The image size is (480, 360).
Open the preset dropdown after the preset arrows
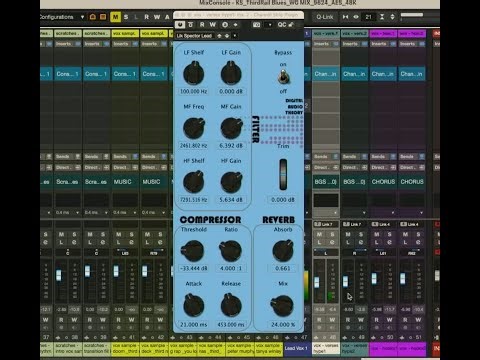(235, 36)
